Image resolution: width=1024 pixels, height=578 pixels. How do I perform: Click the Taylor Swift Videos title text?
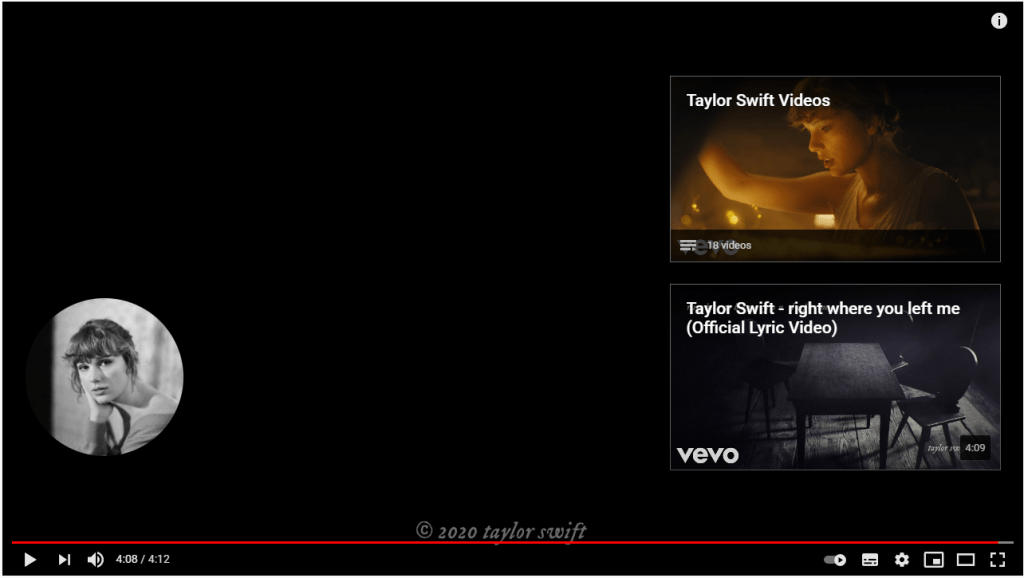coord(758,101)
